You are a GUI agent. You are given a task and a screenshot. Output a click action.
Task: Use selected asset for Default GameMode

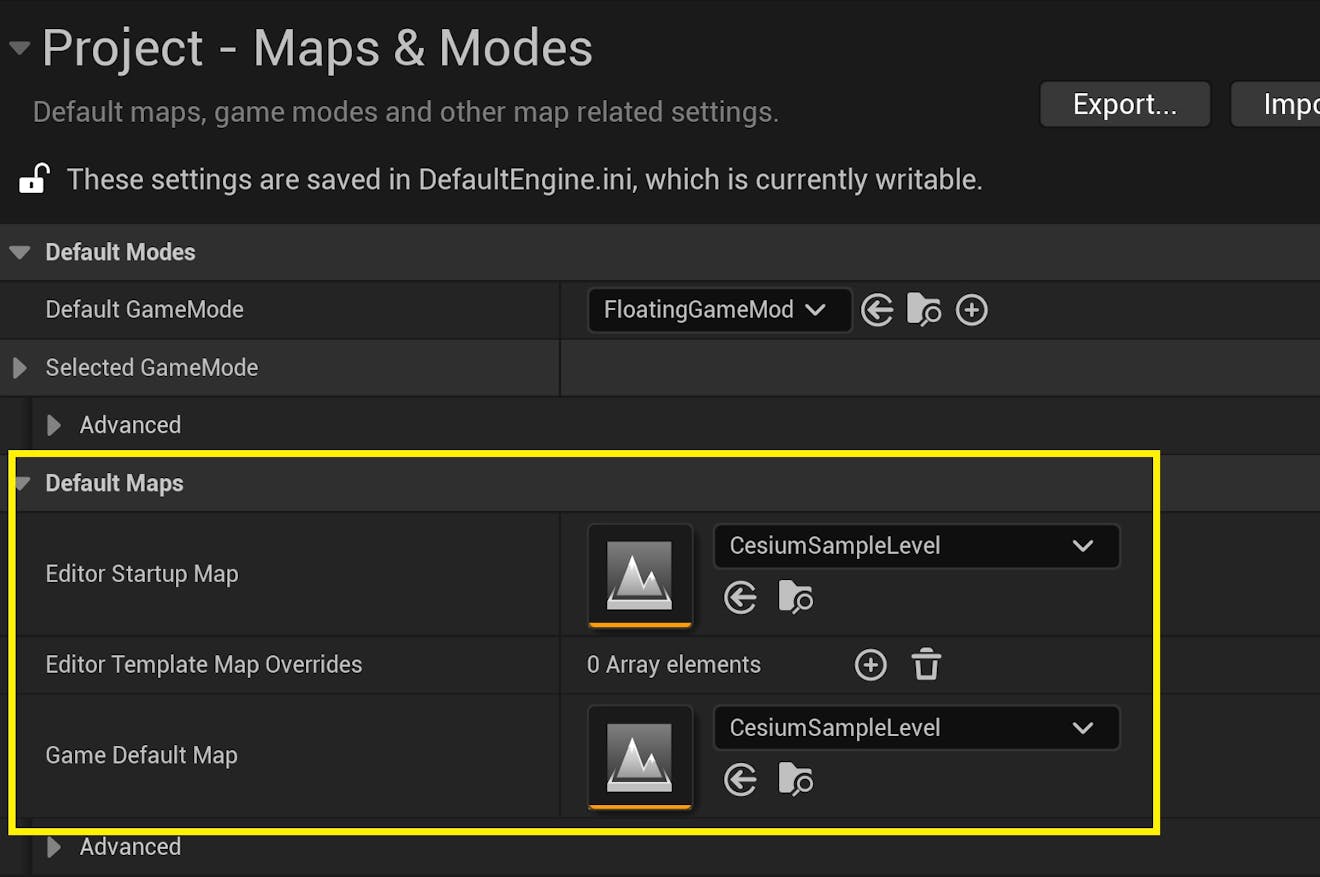877,310
